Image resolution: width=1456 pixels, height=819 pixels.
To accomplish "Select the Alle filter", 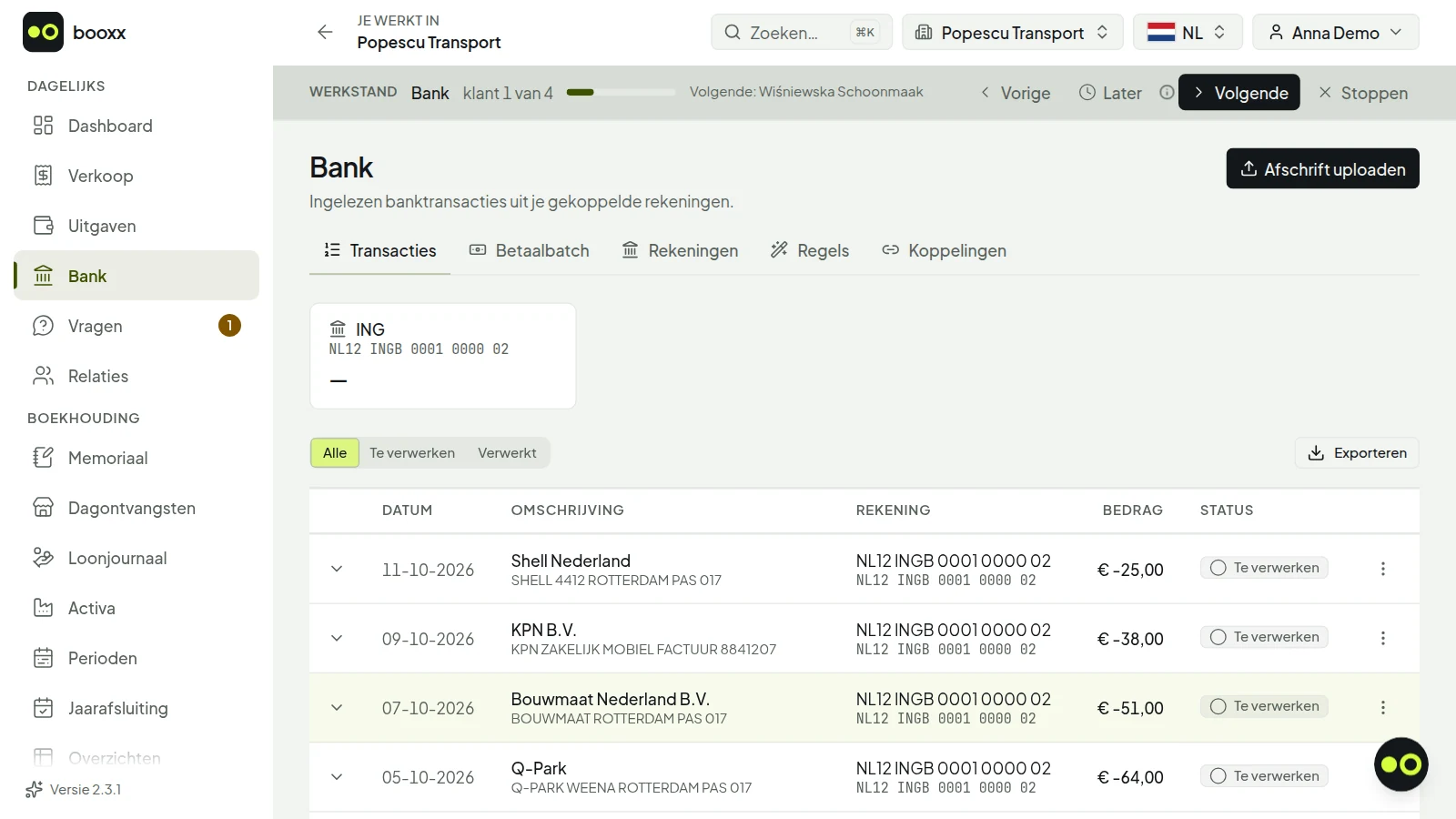I will 335,453.
